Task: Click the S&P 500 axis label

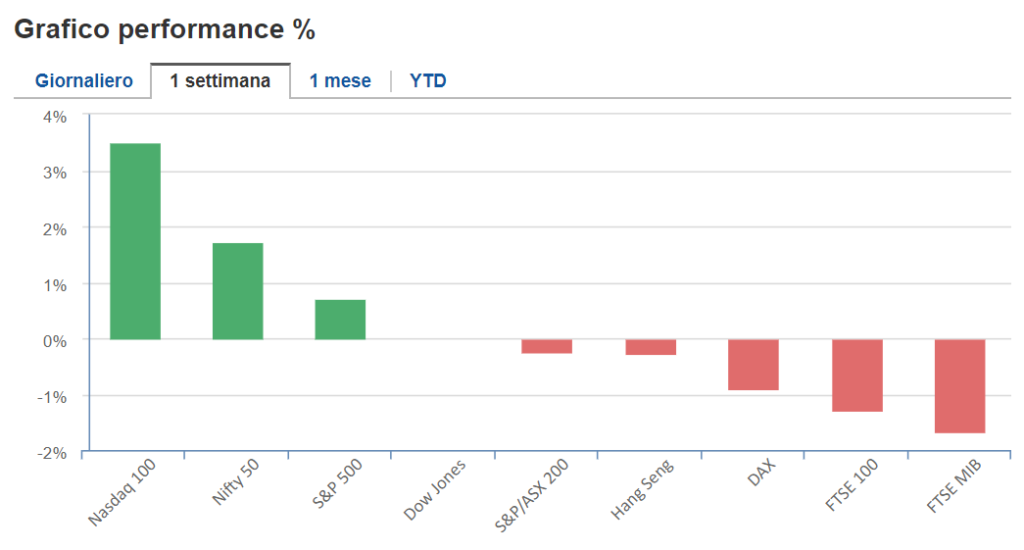Action: [x=337, y=484]
